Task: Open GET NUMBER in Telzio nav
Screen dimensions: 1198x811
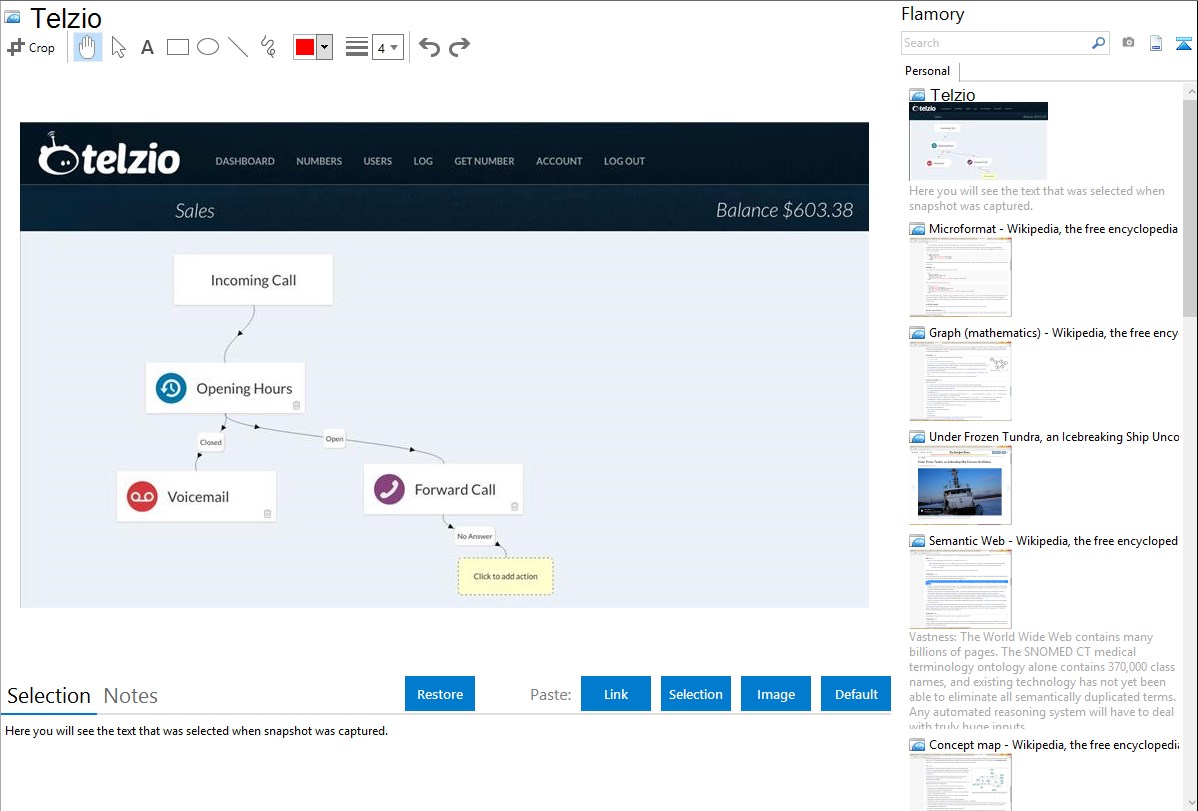Action: 484,161
